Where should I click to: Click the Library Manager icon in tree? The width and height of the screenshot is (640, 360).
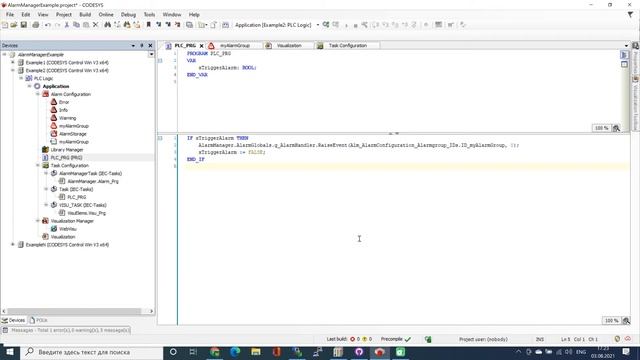[x=45, y=149]
